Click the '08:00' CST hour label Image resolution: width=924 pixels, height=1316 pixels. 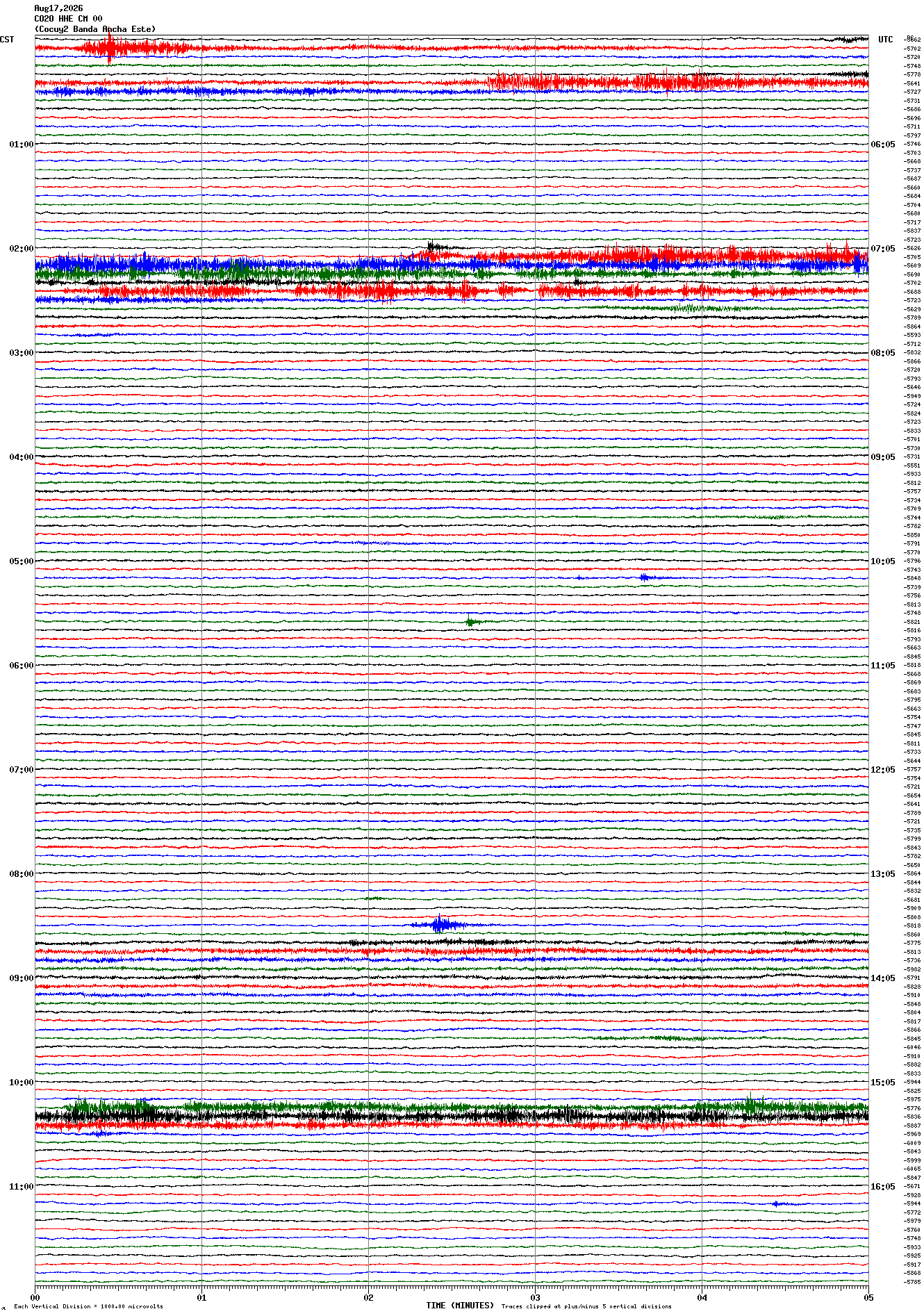click(21, 874)
